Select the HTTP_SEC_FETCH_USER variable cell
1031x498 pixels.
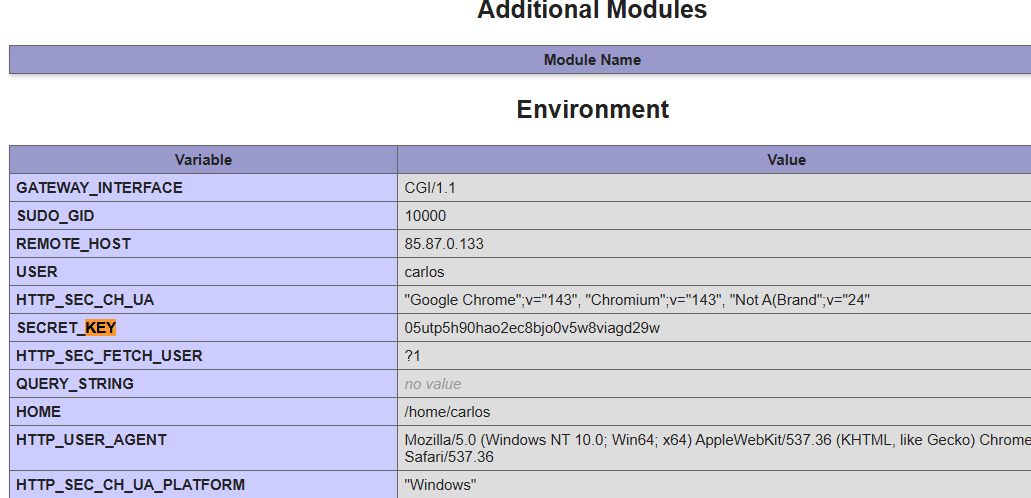tap(109, 356)
